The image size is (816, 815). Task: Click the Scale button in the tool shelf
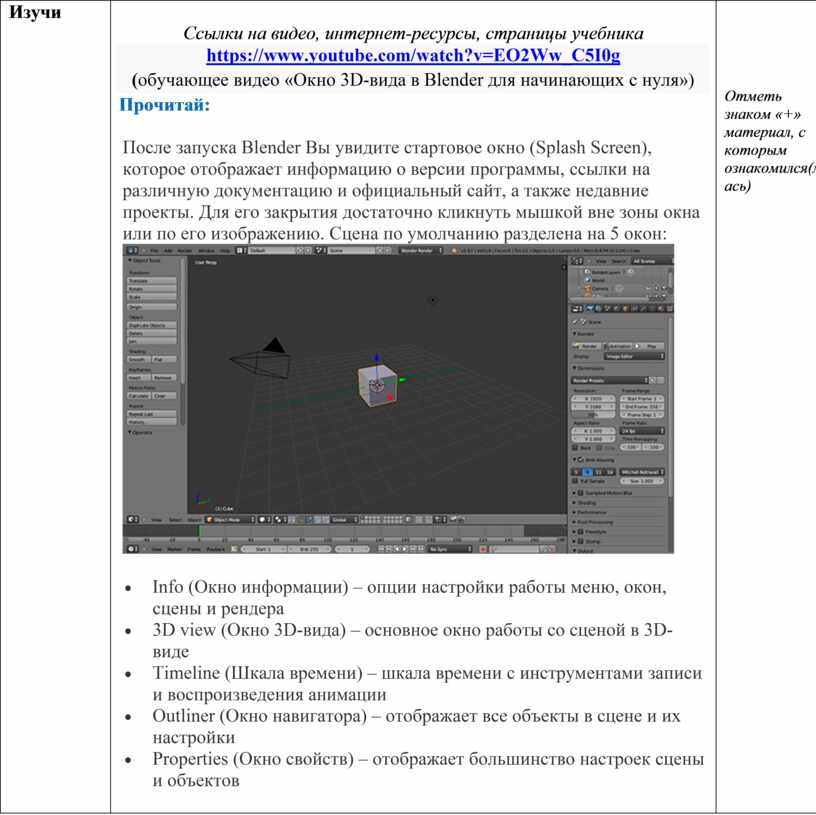click(x=151, y=297)
